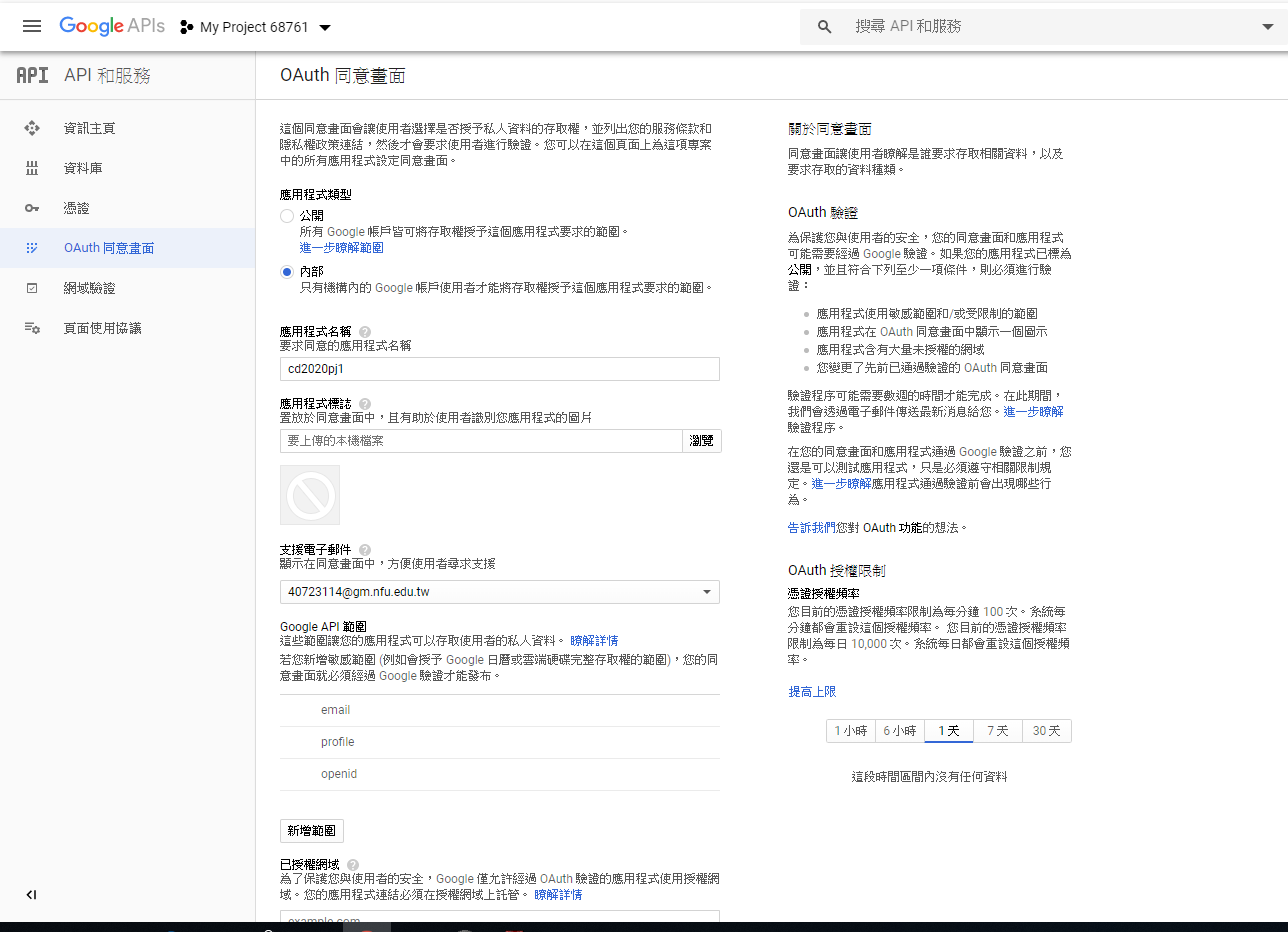Image resolution: width=1288 pixels, height=932 pixels.
Task: Open OAuth 同意畫面 in the sidebar
Action: pyautogui.click(x=109, y=248)
